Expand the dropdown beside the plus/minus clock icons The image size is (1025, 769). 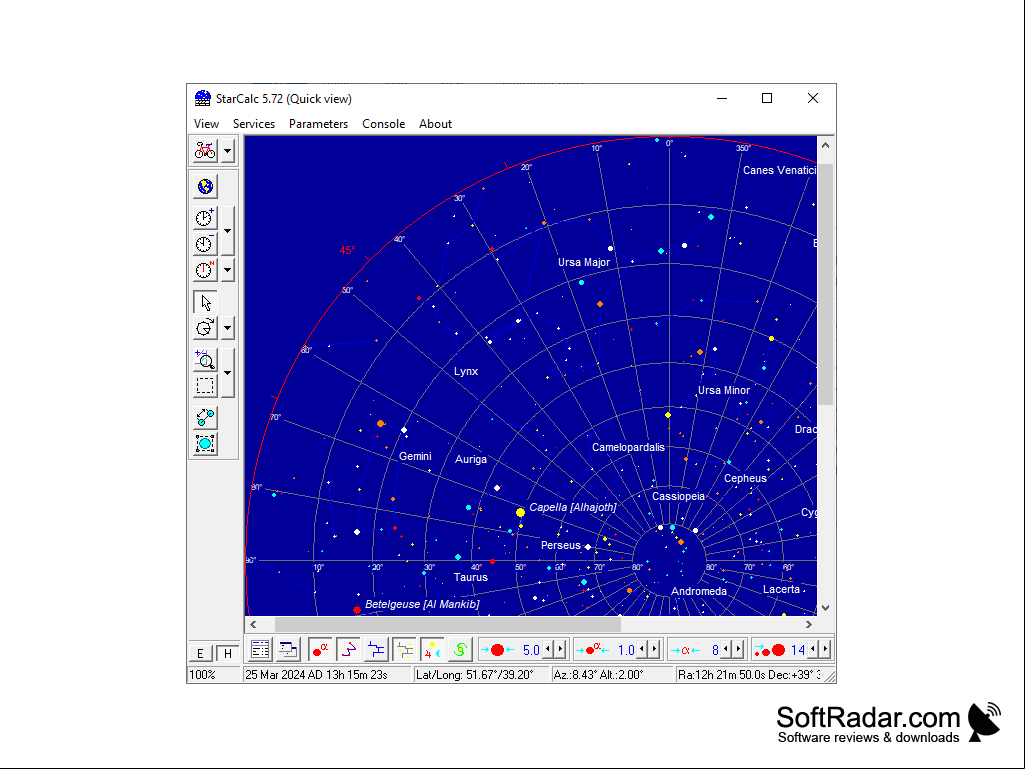227,231
